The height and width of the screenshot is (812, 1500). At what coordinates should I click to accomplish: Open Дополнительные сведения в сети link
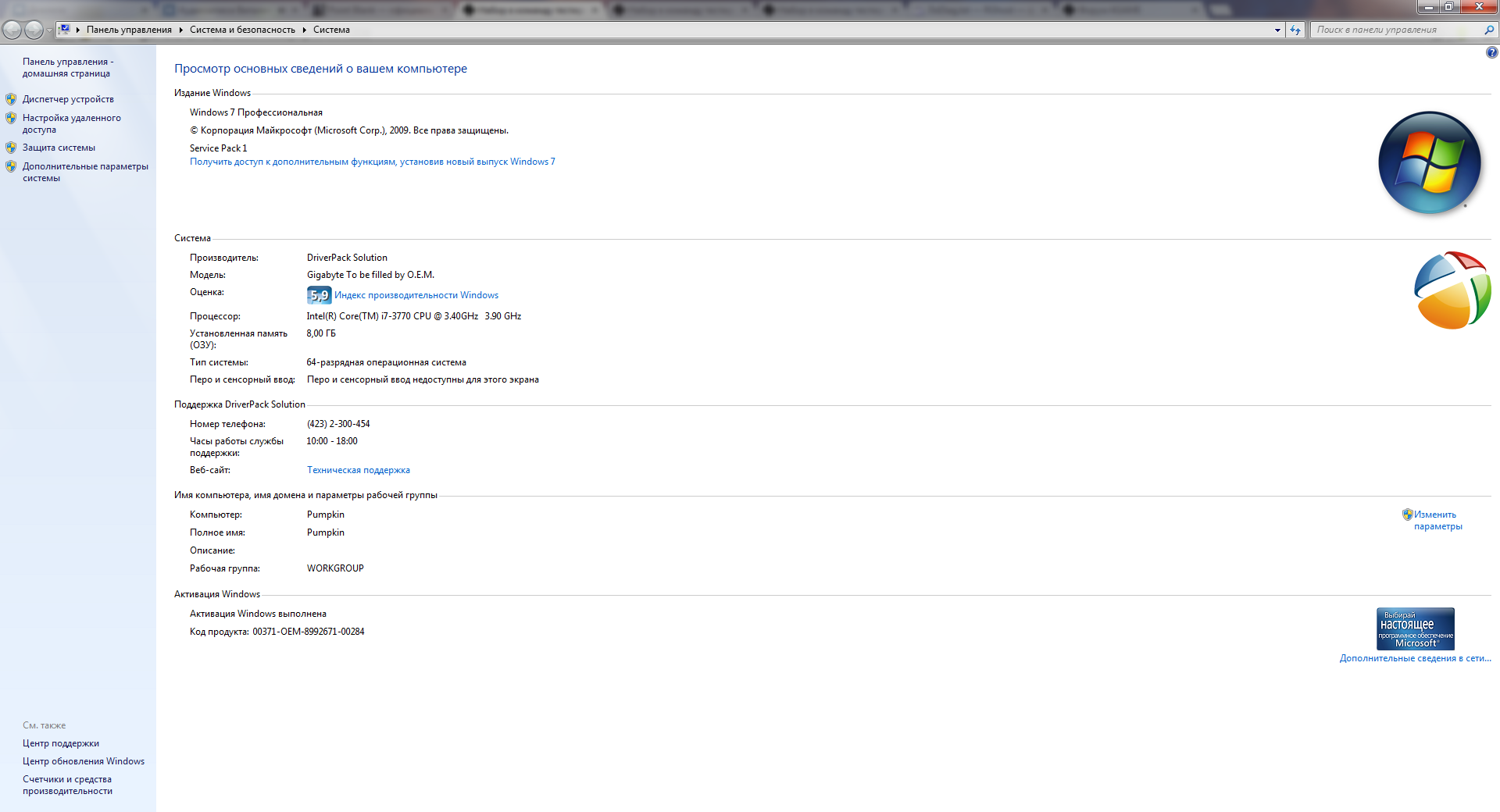coord(1415,658)
